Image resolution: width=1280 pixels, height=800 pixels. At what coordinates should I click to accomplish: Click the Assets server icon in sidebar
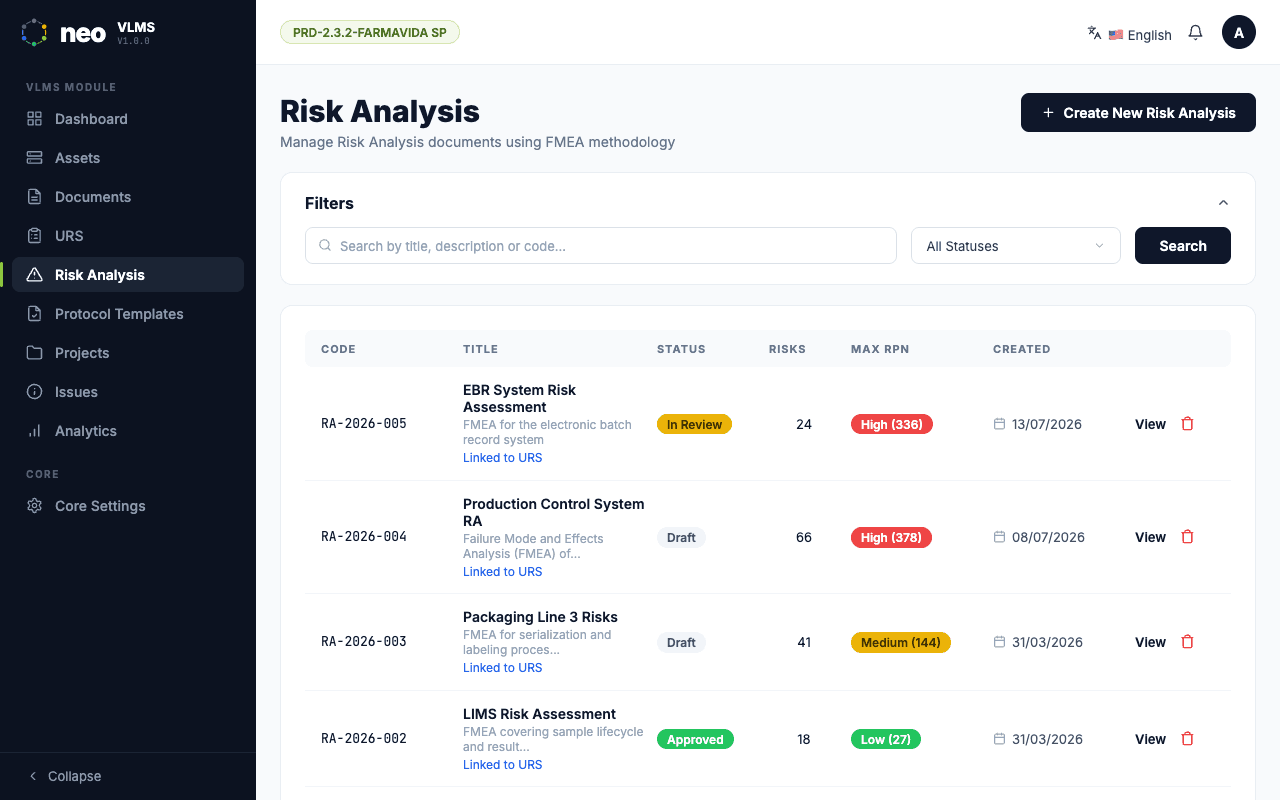point(34,158)
